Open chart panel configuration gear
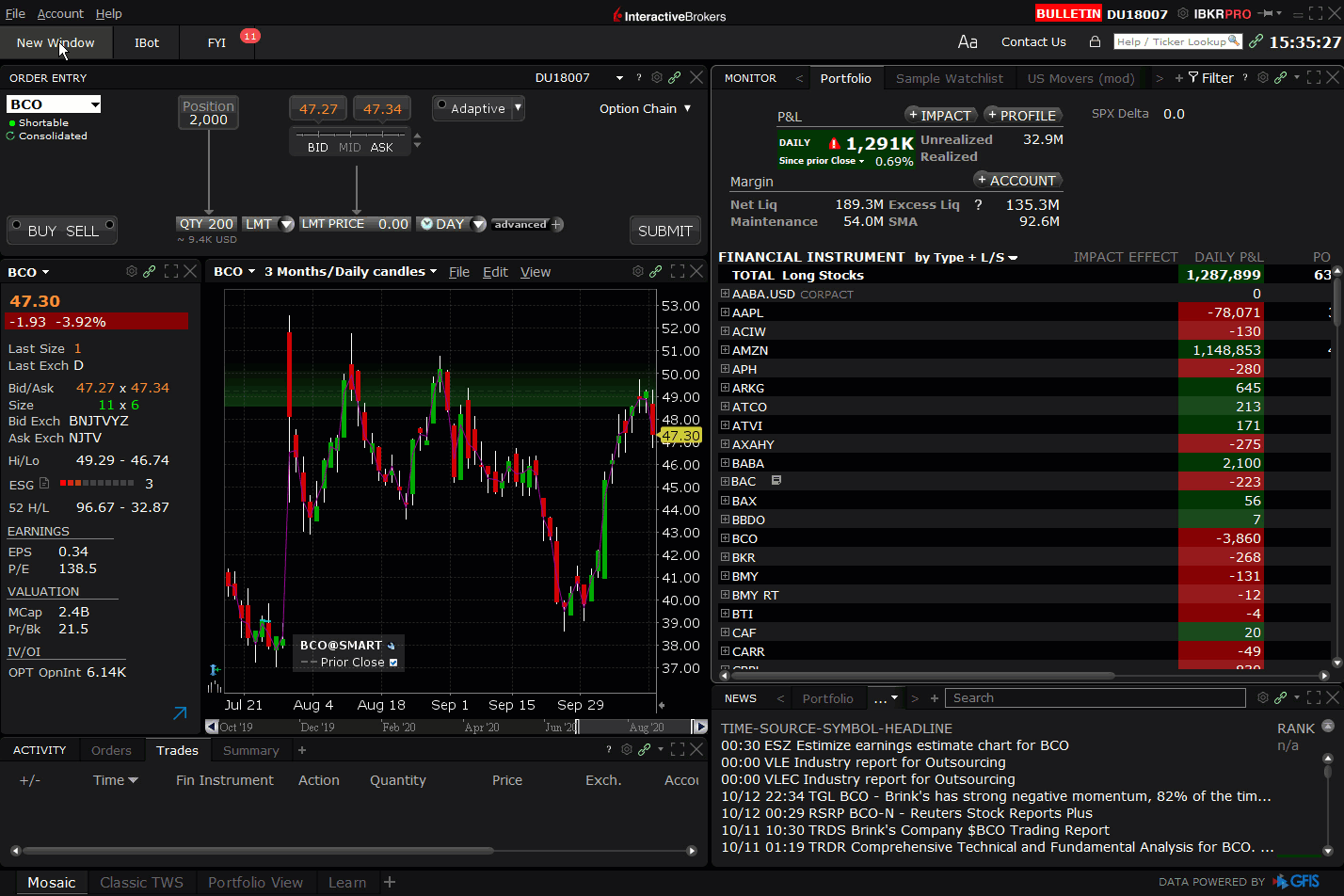 [x=638, y=271]
